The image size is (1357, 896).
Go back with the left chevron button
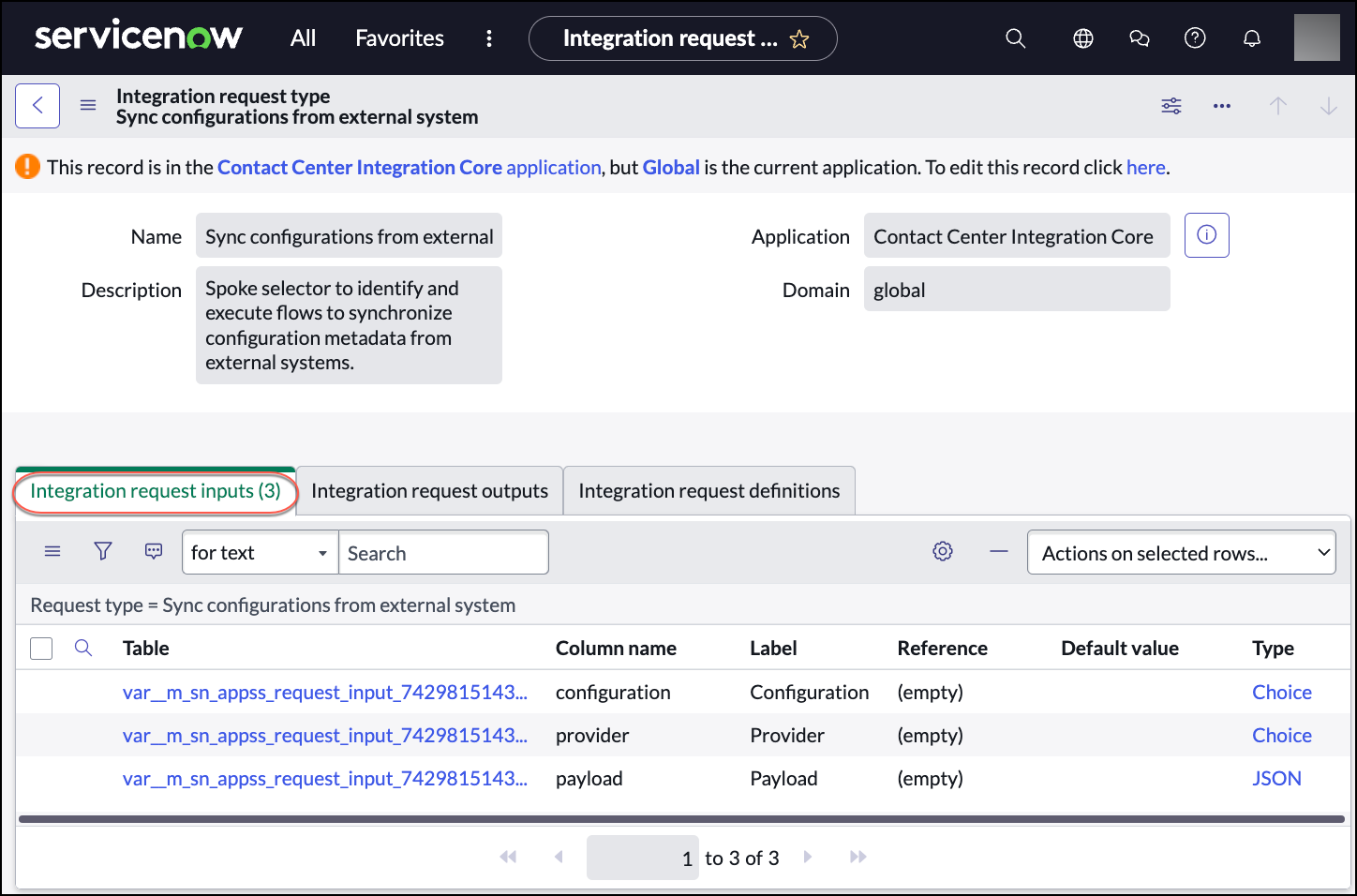pyautogui.click(x=37, y=106)
